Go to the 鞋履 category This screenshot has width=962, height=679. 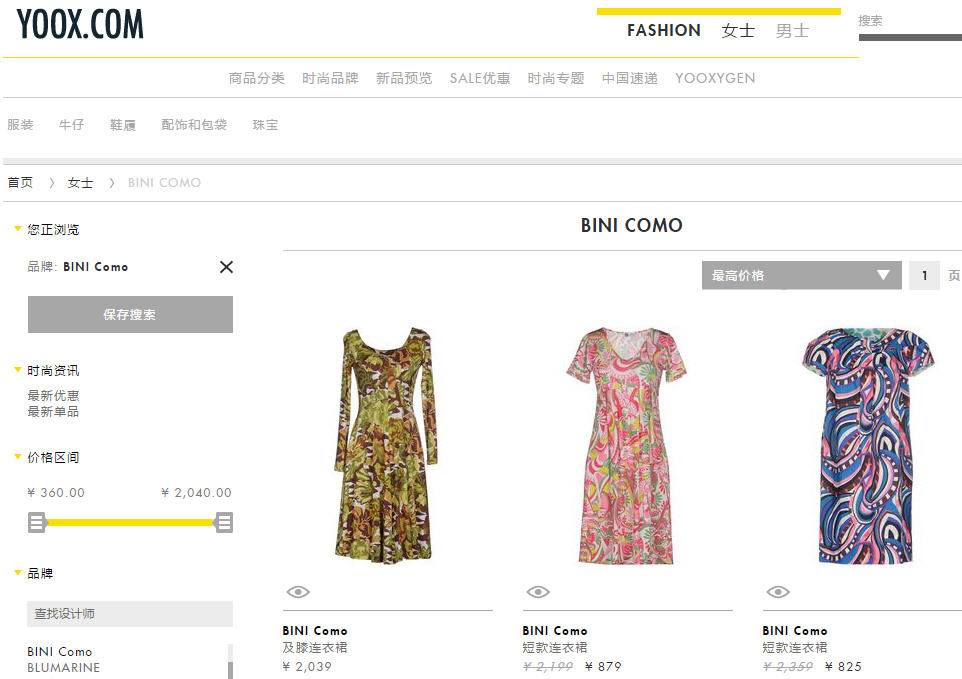coord(123,125)
